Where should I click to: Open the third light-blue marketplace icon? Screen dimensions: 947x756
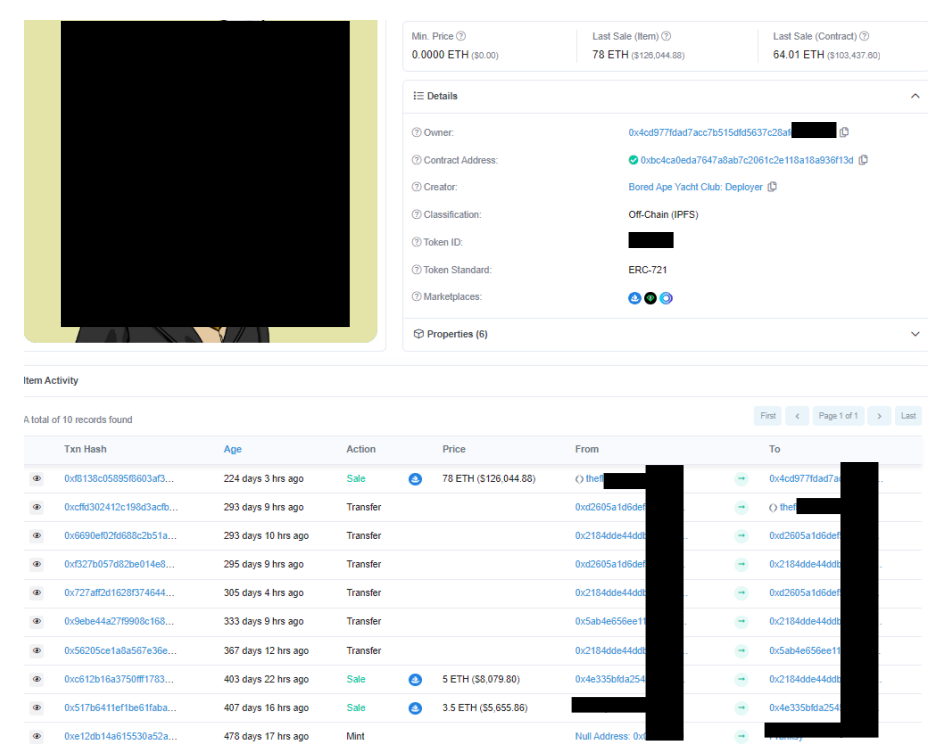(666, 298)
